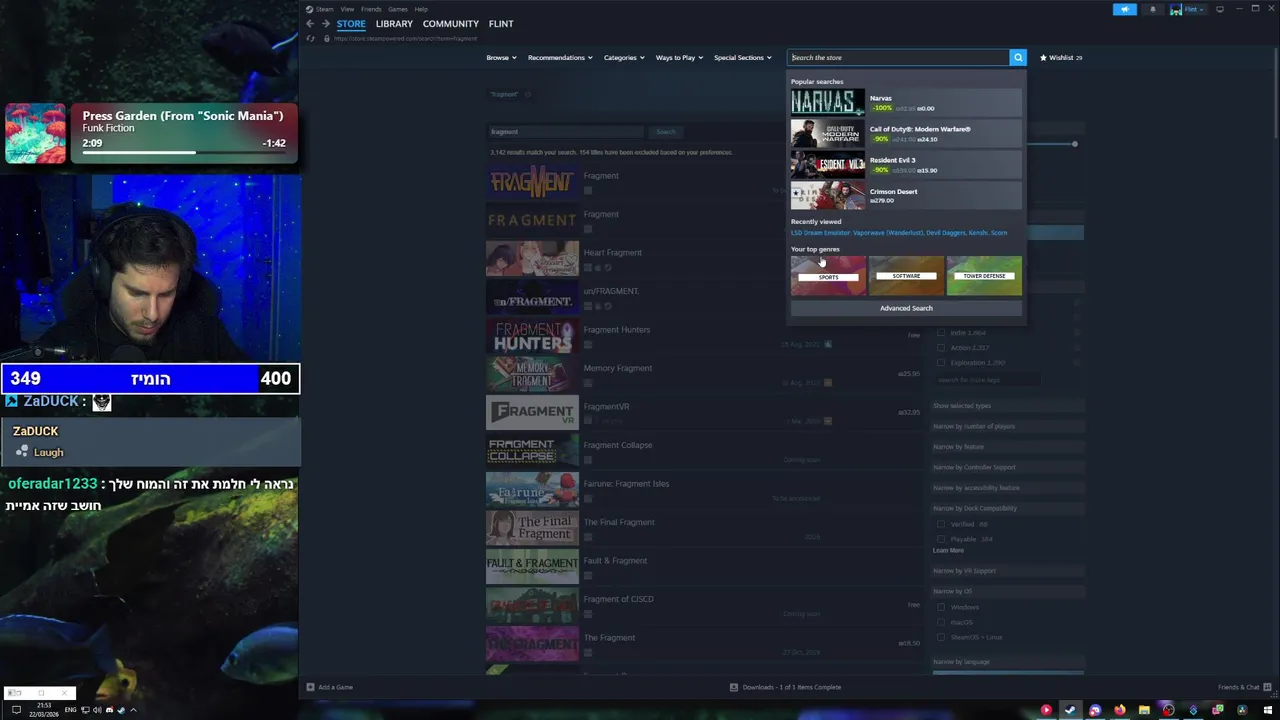This screenshot has height=720, width=1280.
Task: Select the Tower Defense genre tile
Action: coord(984,276)
